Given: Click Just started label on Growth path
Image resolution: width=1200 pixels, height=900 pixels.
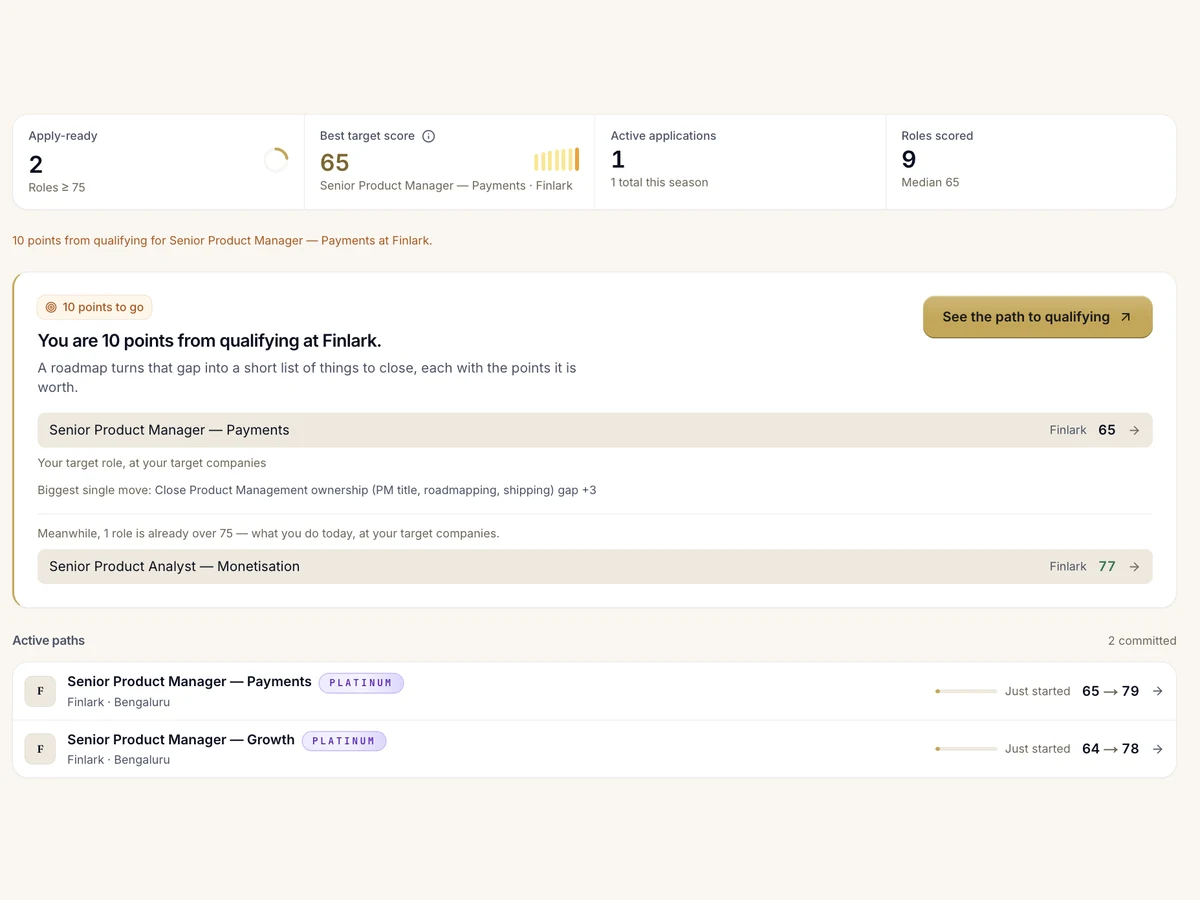Looking at the screenshot, I should click(x=1037, y=748).
